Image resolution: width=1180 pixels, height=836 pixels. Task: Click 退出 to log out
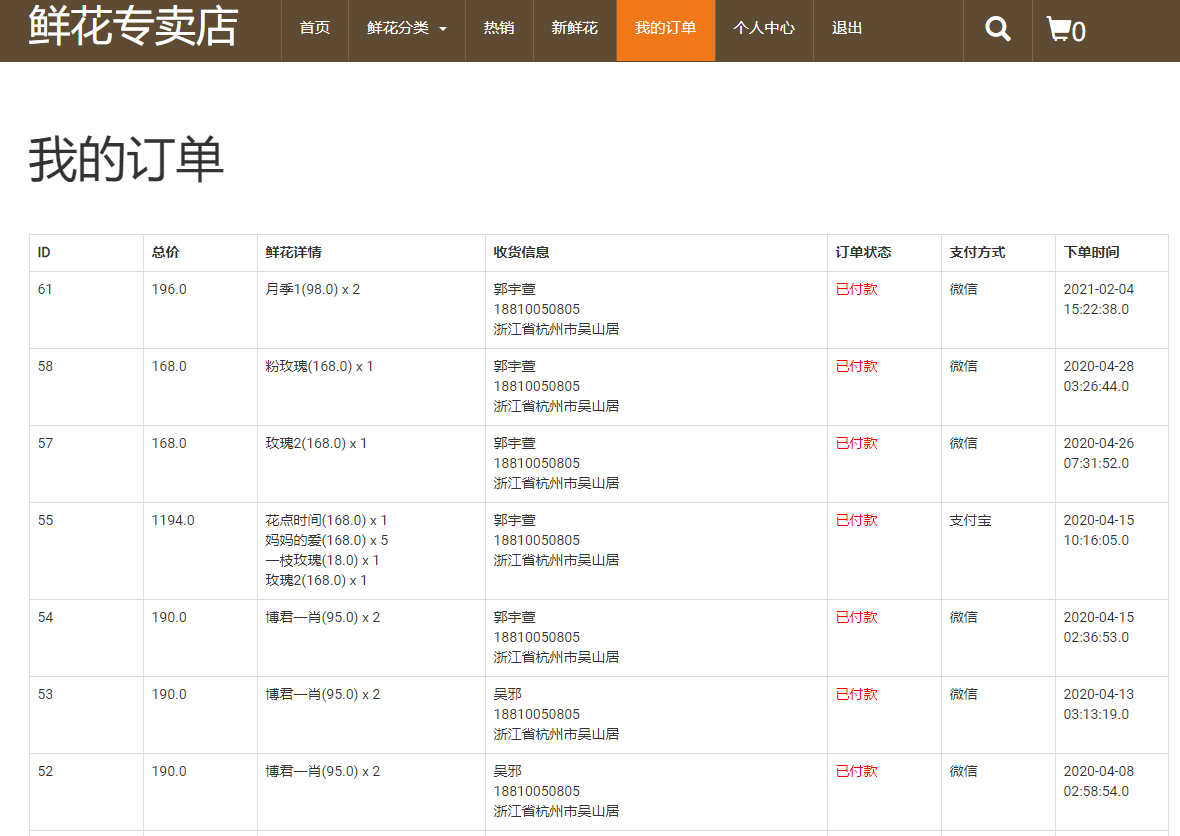(845, 28)
